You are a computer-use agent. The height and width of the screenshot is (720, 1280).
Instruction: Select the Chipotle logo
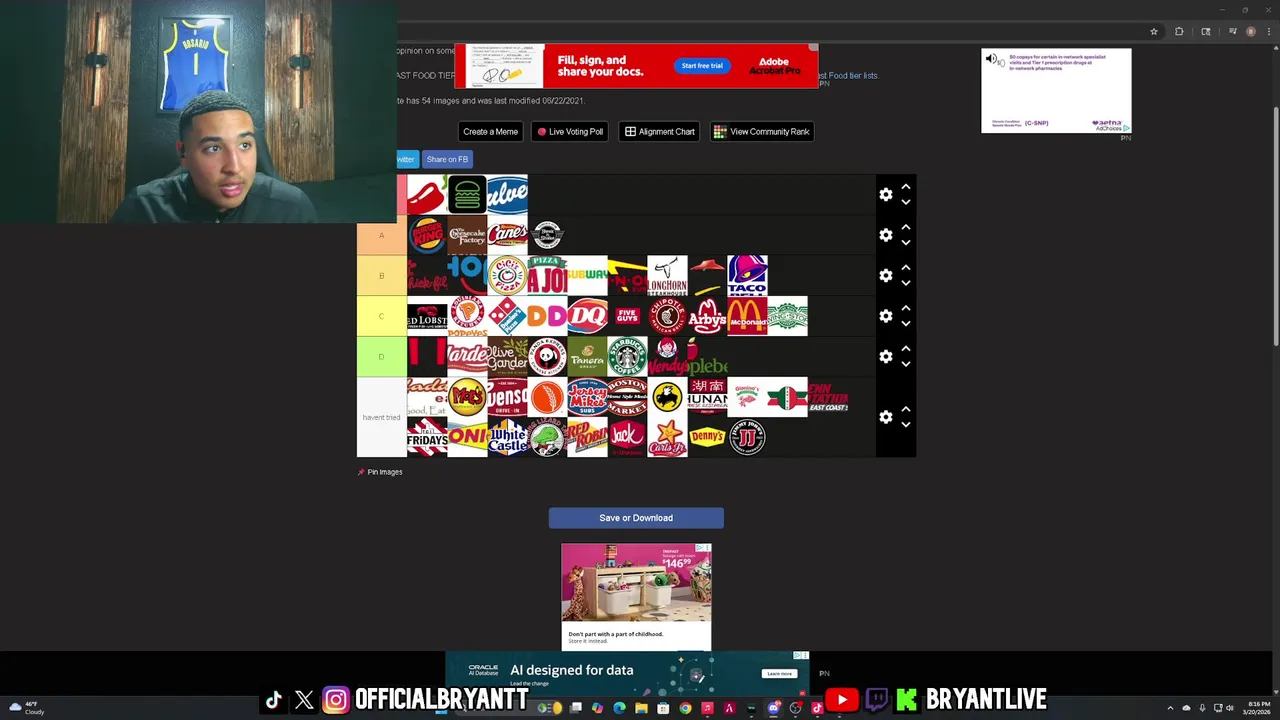coord(667,316)
